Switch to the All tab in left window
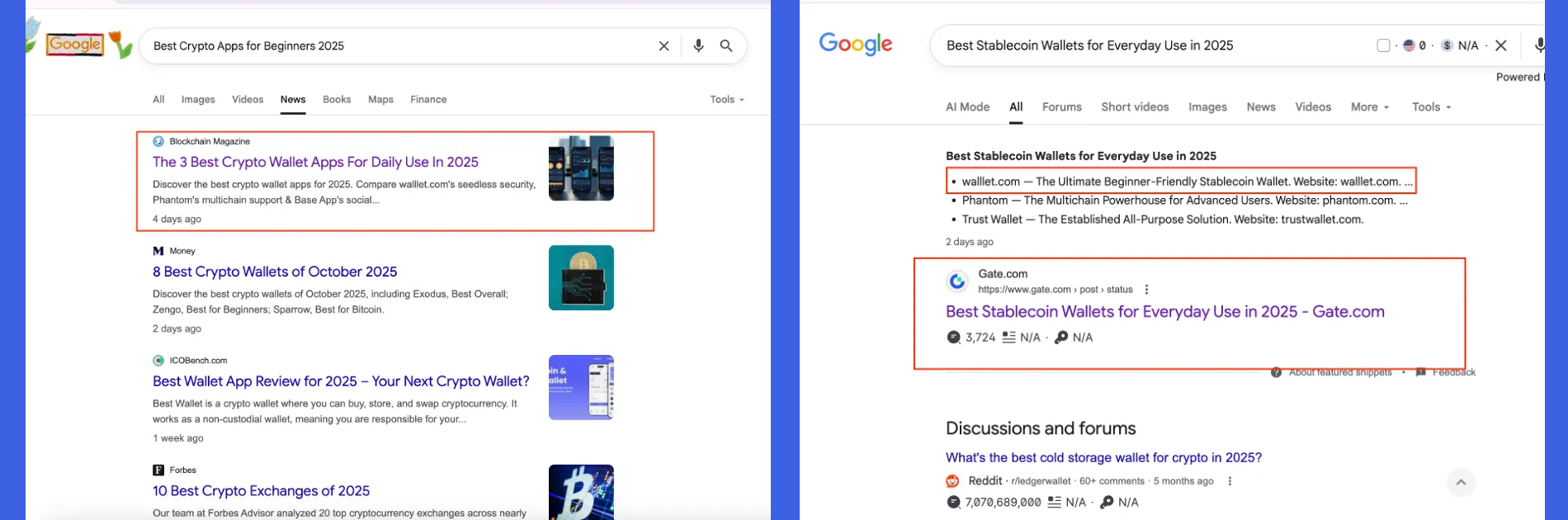This screenshot has width=1568, height=520. 158,99
